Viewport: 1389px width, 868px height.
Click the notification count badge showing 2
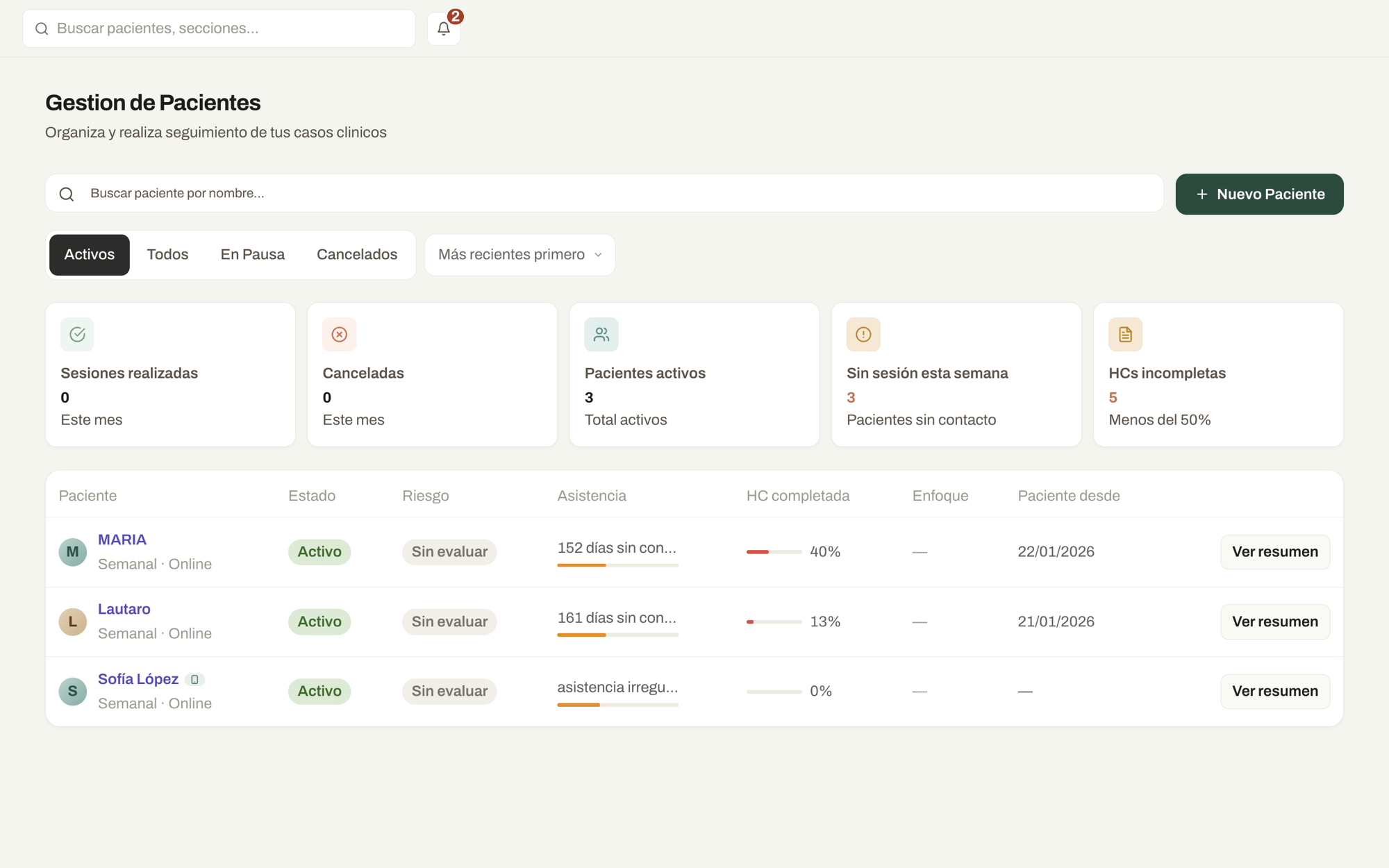pos(455,16)
